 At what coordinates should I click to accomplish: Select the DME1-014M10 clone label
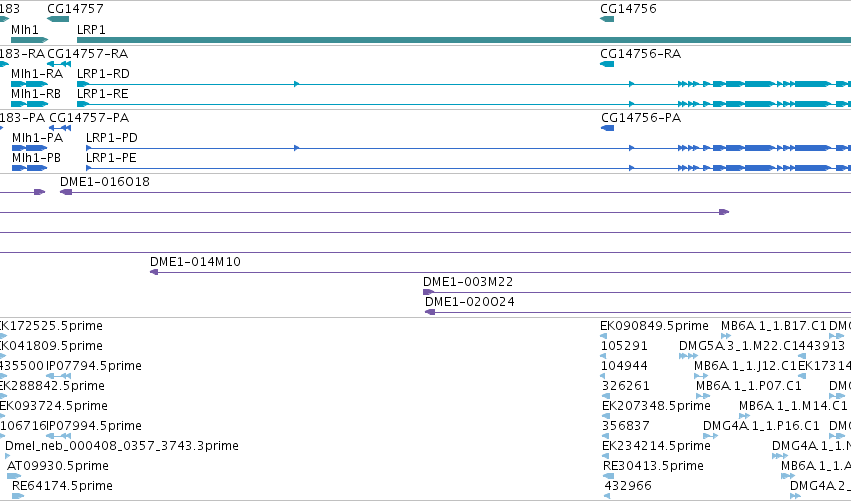tap(195, 262)
